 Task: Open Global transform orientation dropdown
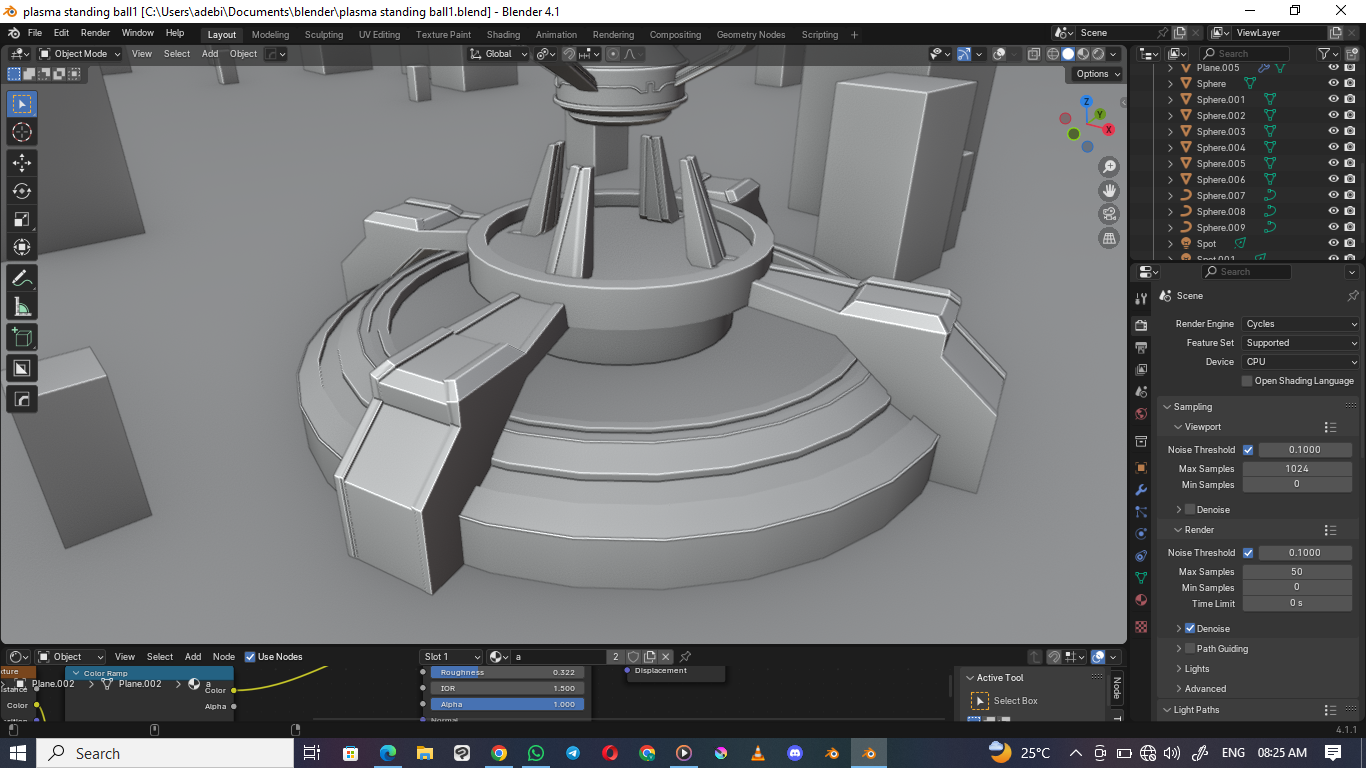tap(499, 54)
